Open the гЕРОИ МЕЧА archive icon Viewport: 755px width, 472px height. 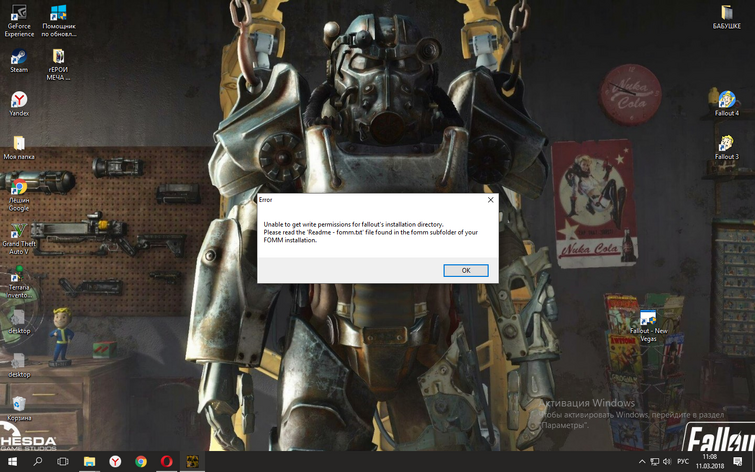point(58,64)
